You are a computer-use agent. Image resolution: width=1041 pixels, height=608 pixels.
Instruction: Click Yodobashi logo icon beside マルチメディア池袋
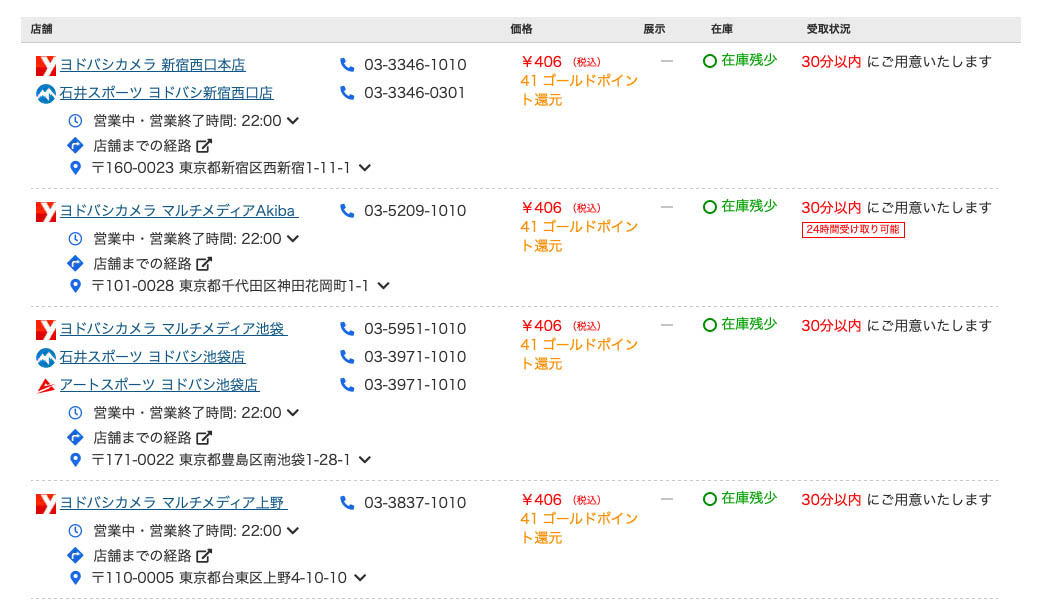46,330
